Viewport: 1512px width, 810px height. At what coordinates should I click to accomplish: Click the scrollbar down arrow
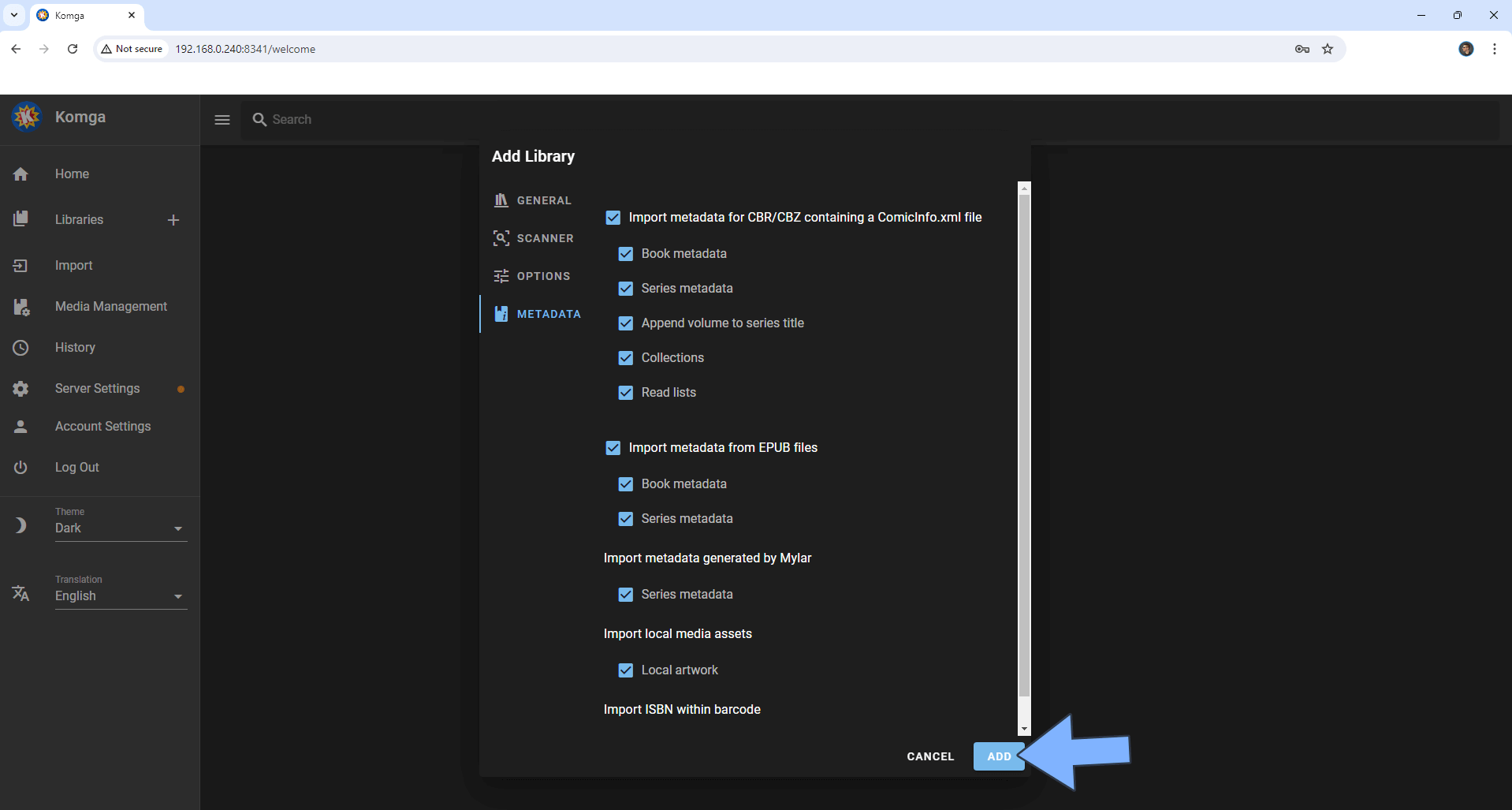tap(1024, 730)
